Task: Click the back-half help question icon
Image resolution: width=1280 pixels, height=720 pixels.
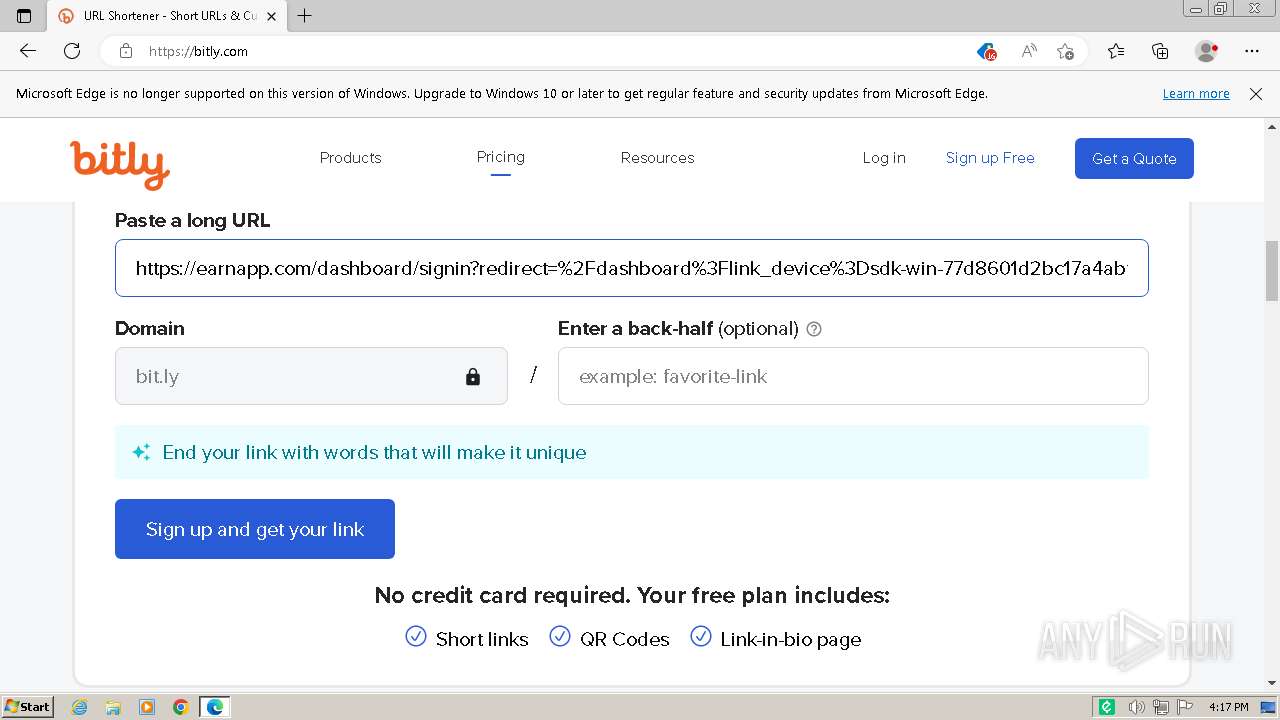Action: [x=814, y=329]
